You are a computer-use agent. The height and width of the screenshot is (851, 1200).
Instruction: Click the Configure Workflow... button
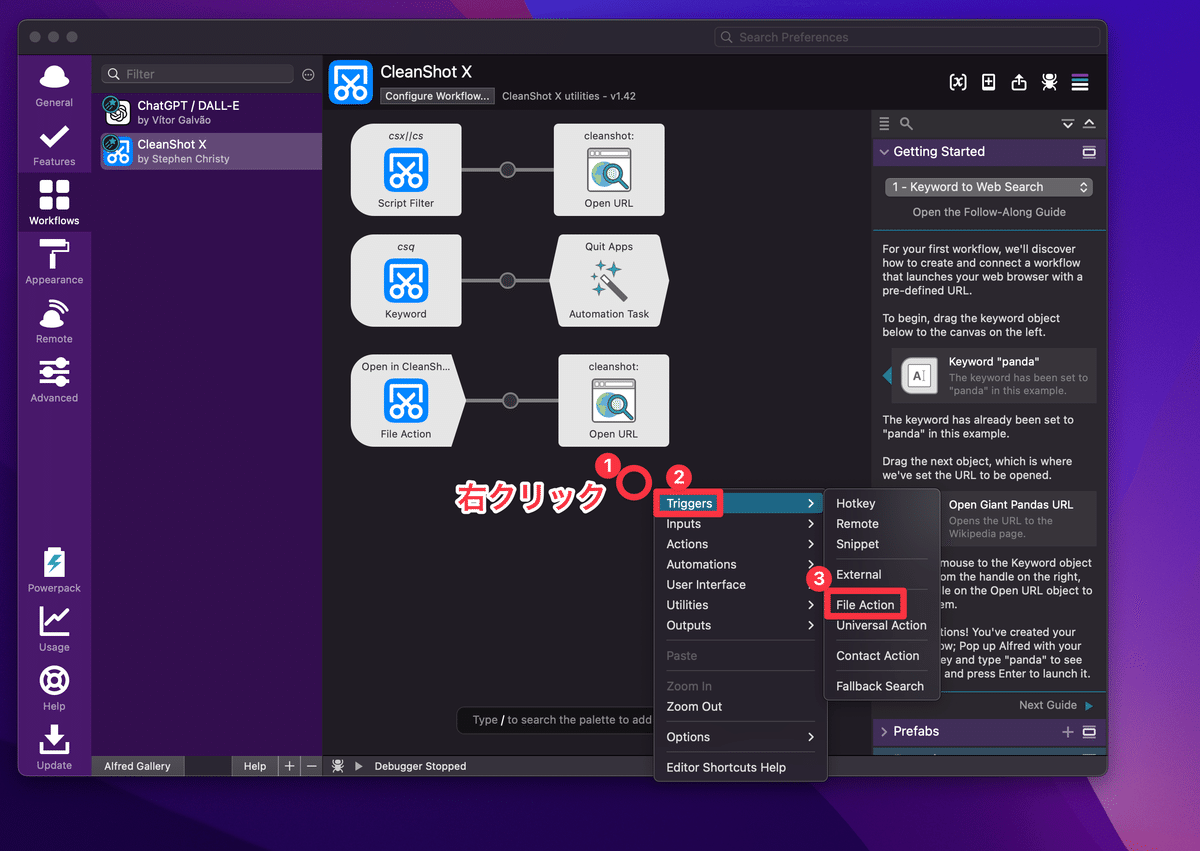(x=437, y=96)
